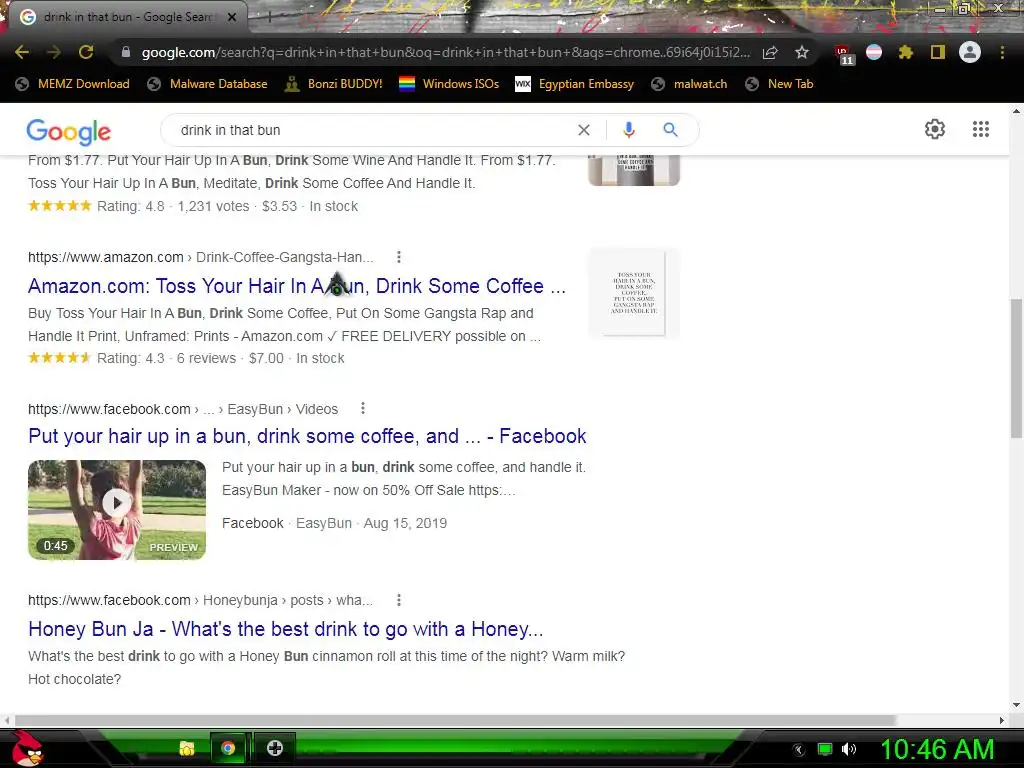Click the top result product thumbnail
This screenshot has width=1024, height=768.
[633, 170]
